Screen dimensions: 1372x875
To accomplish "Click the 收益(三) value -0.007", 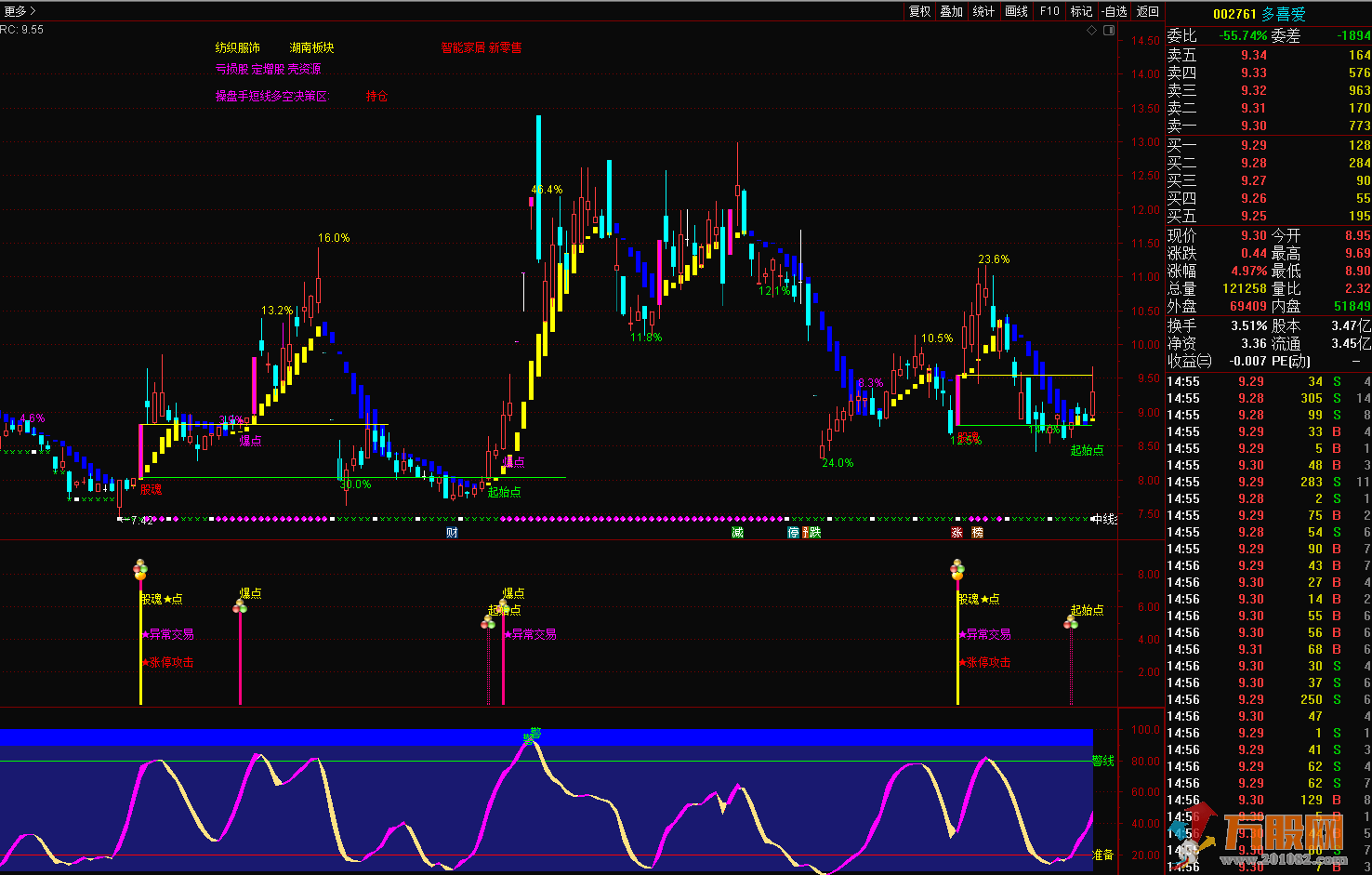I will [x=1247, y=361].
